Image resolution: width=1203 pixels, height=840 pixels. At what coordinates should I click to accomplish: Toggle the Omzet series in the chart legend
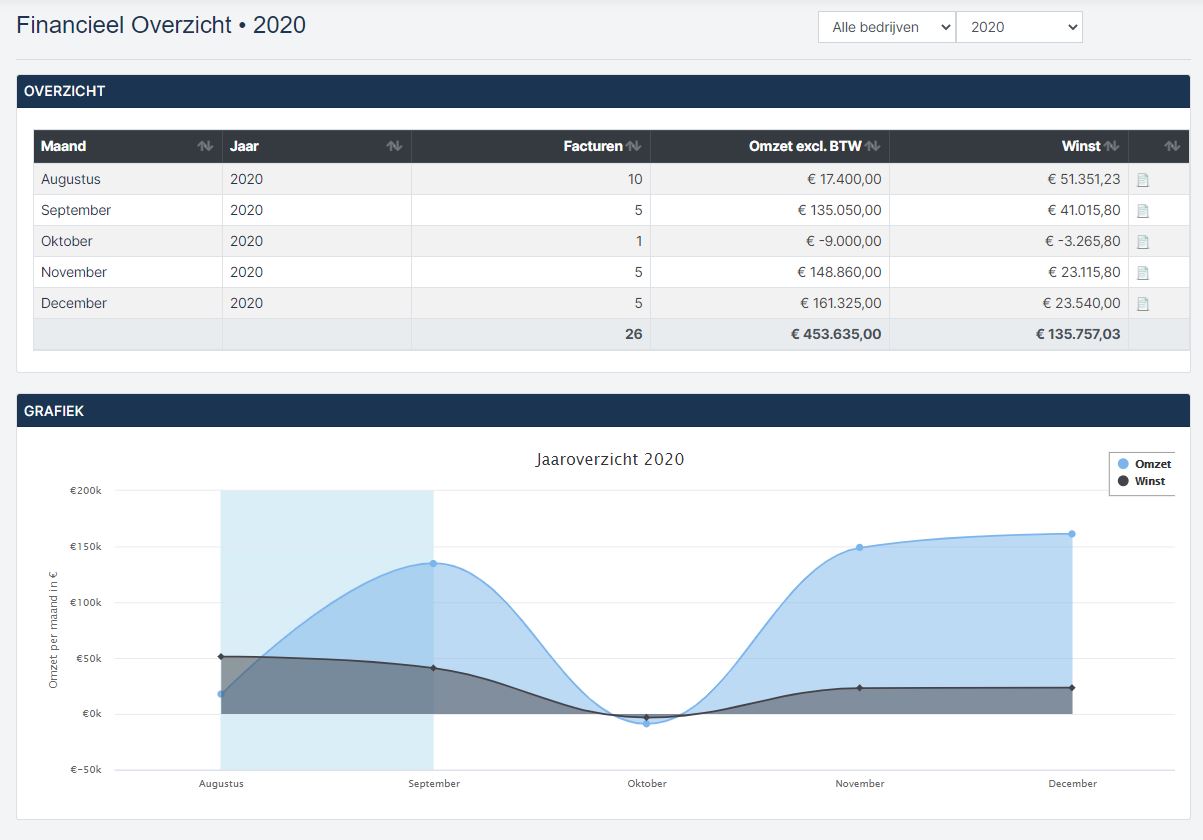tap(1144, 464)
